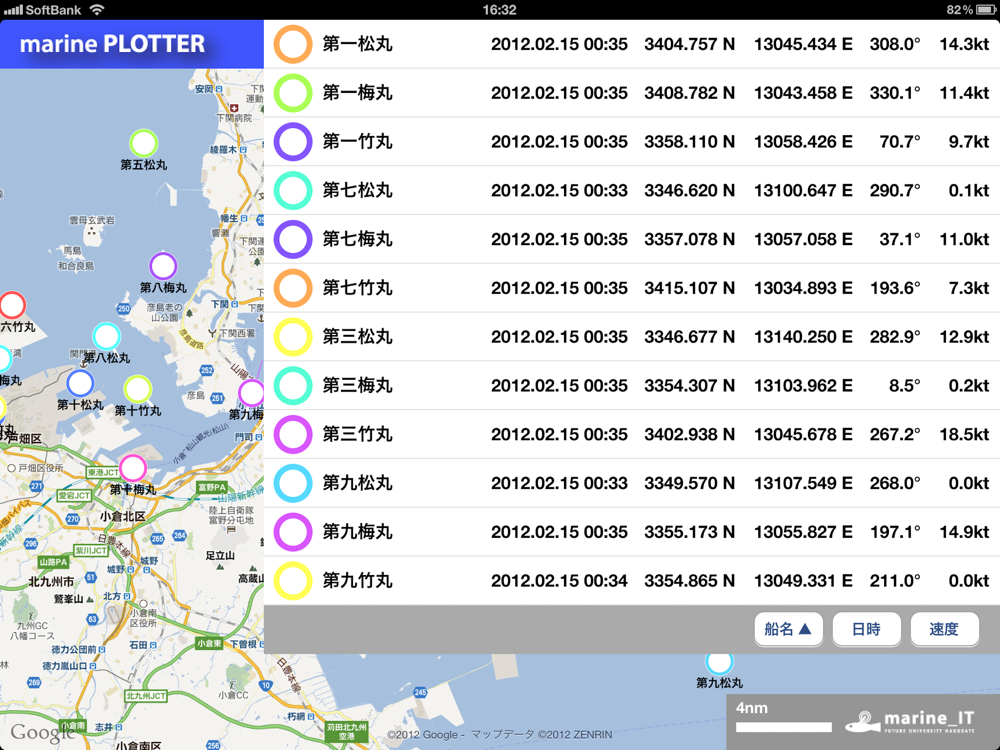Tap the marine PLOTTER title banner
The image size is (1000, 750).
coord(131,44)
